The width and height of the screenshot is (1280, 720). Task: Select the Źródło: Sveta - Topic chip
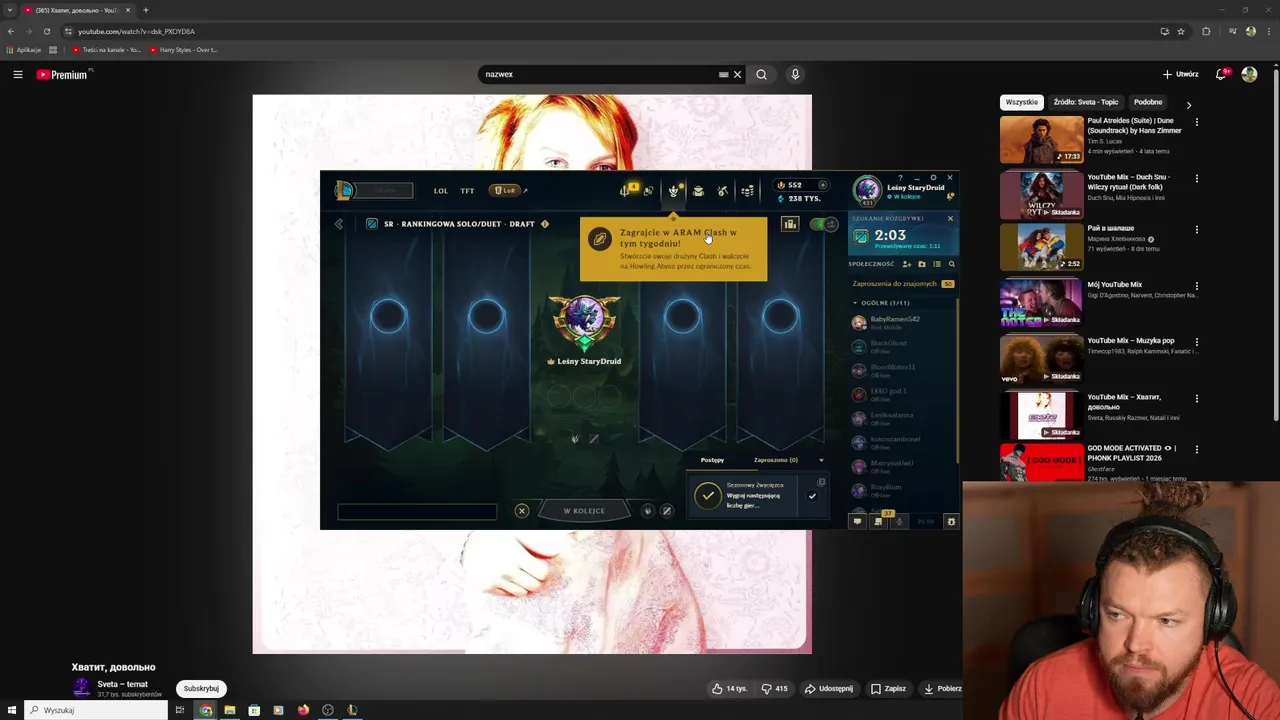(x=1086, y=102)
